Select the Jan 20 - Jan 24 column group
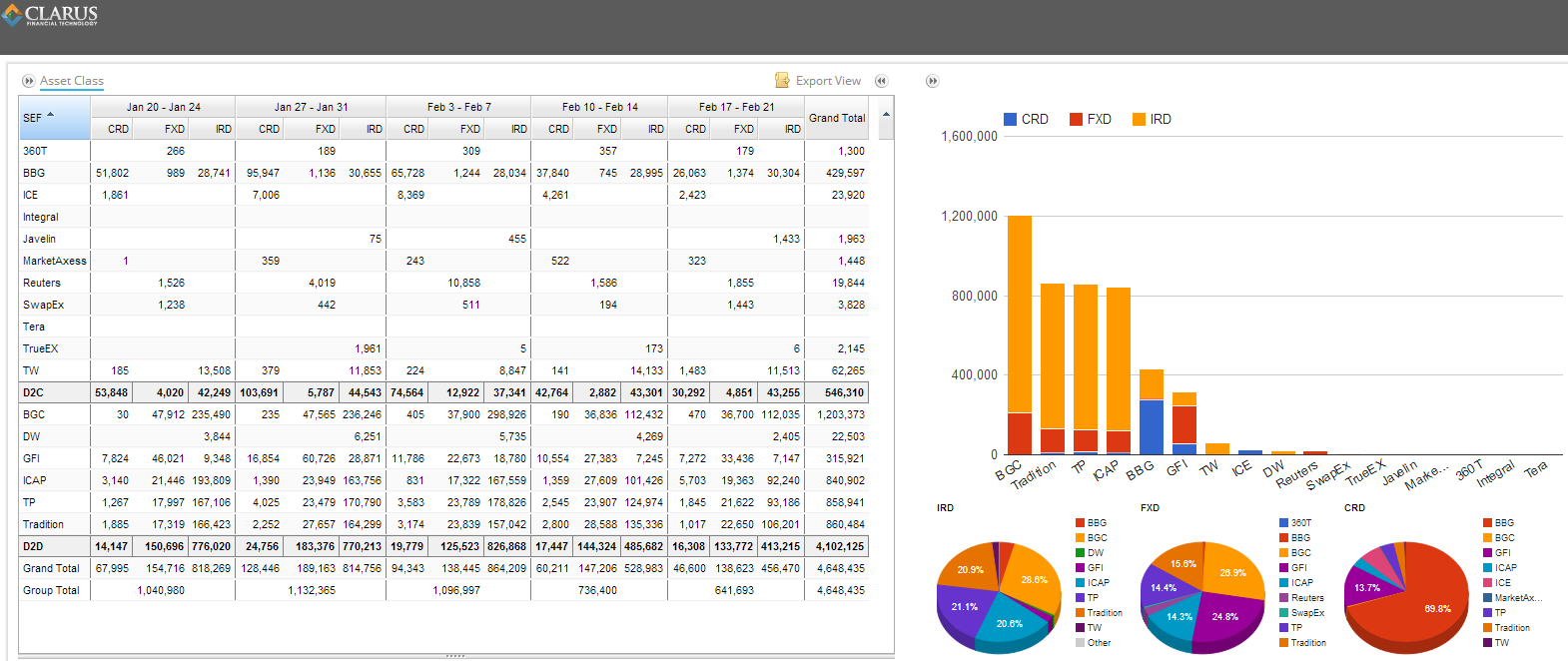 163,107
